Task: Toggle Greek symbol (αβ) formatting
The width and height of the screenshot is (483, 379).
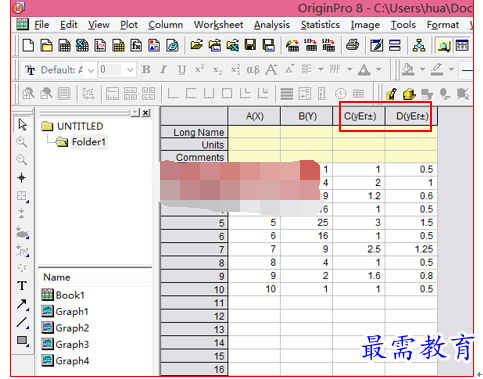Action: click(x=253, y=70)
